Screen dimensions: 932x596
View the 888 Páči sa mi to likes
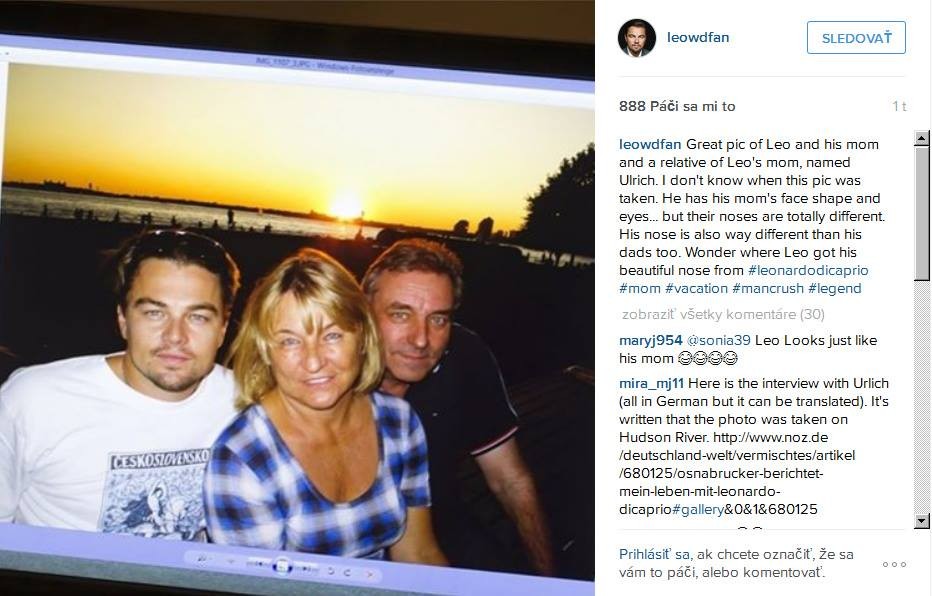677,106
